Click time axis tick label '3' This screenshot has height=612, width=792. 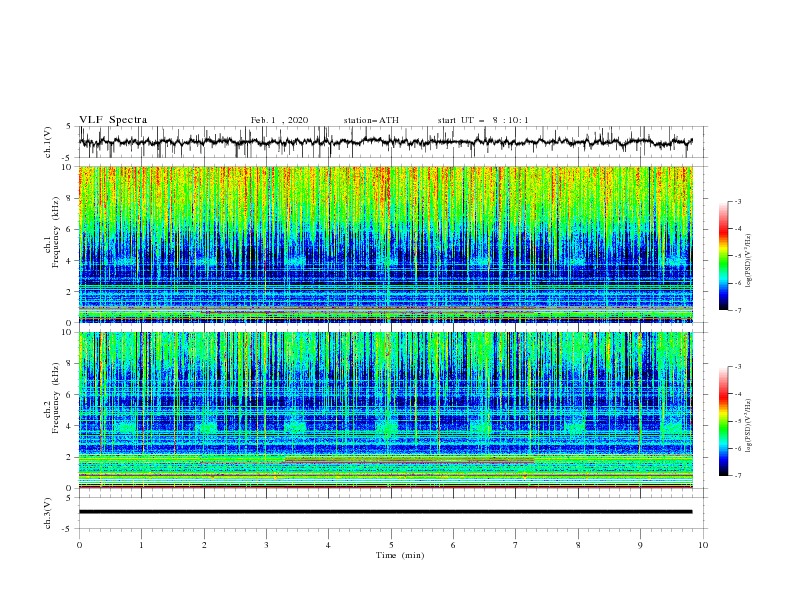(266, 545)
